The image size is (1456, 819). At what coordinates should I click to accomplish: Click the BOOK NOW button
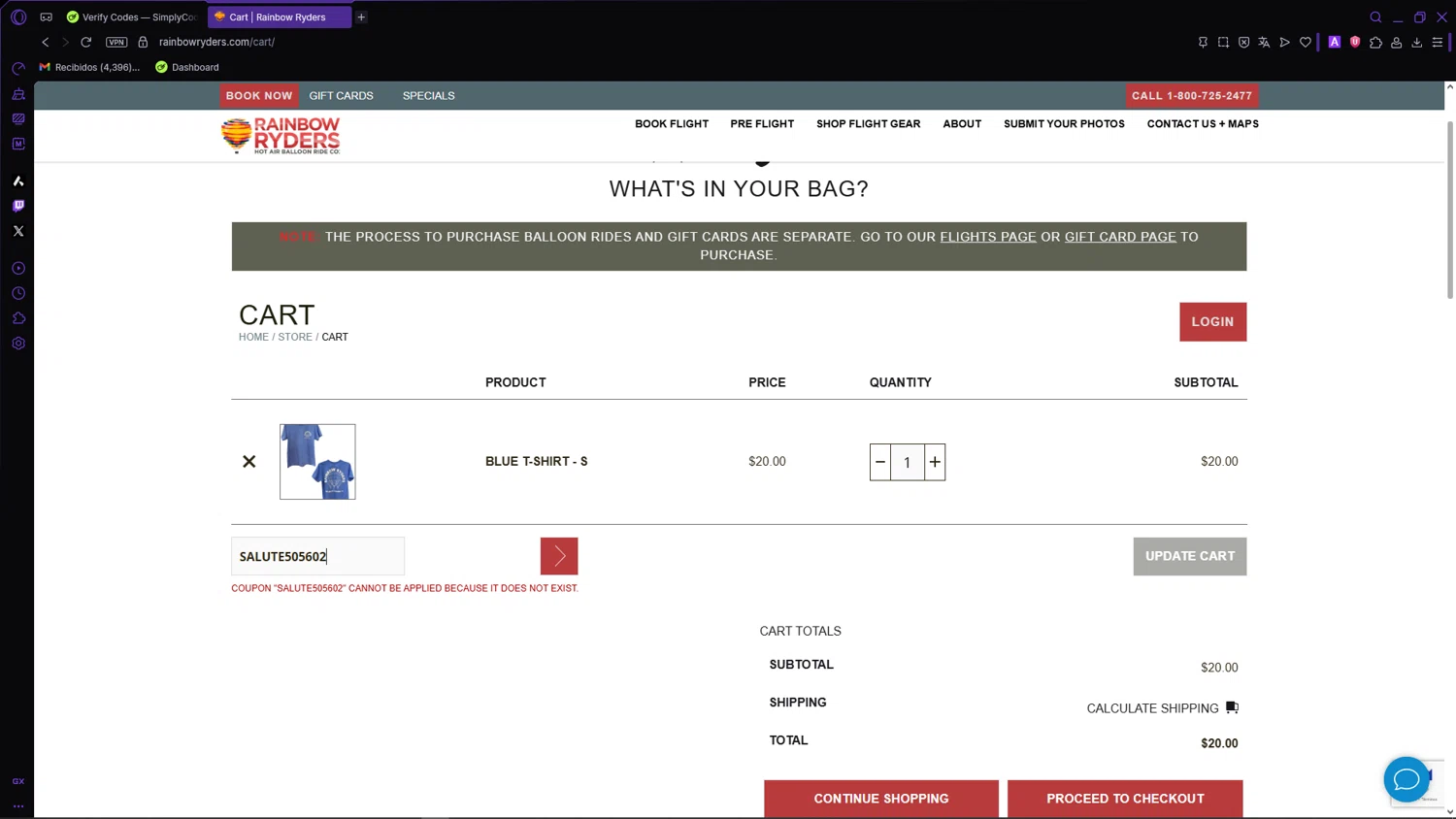tap(259, 96)
